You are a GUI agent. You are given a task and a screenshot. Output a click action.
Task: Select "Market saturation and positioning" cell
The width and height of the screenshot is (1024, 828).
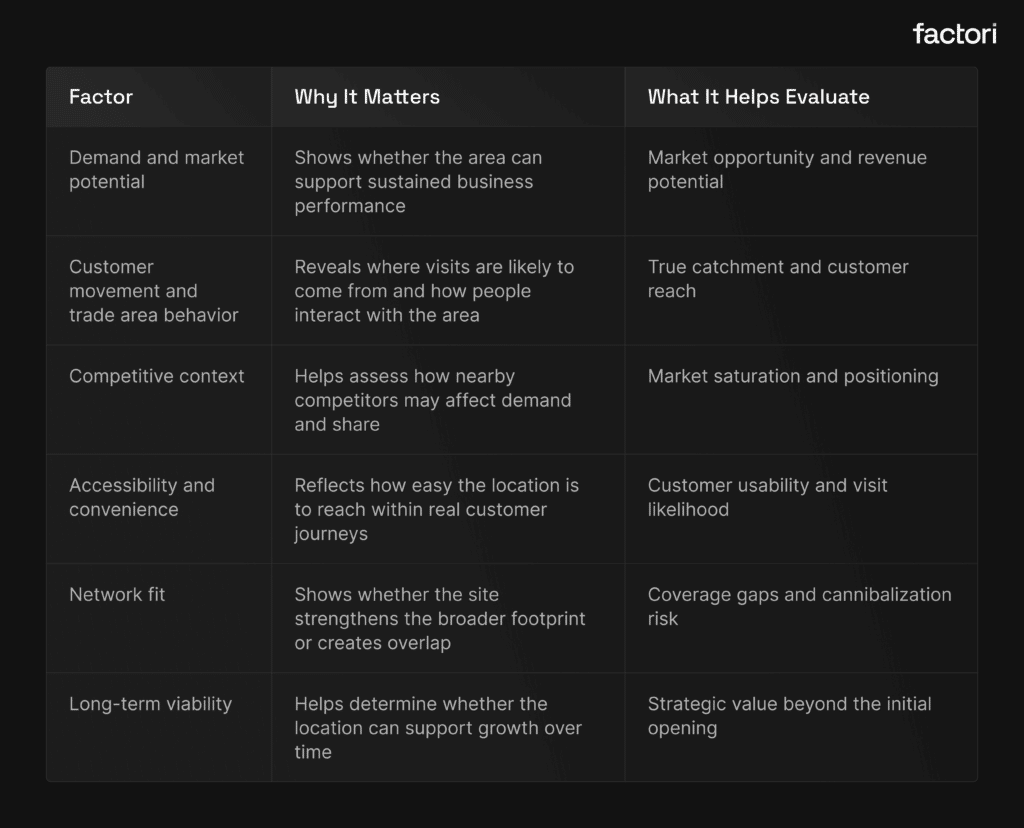pos(793,376)
